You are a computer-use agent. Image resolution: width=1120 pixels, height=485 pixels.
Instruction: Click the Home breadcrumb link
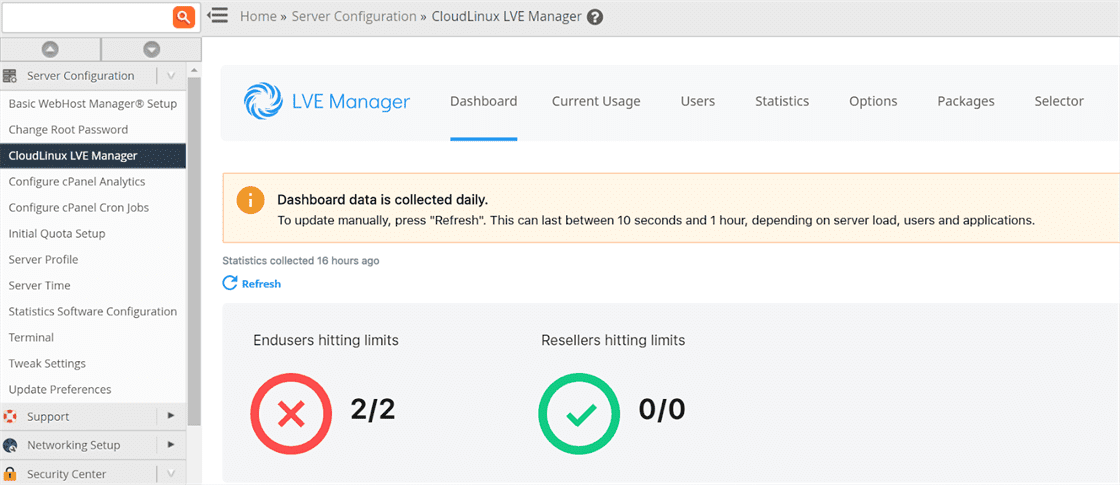[x=258, y=17]
